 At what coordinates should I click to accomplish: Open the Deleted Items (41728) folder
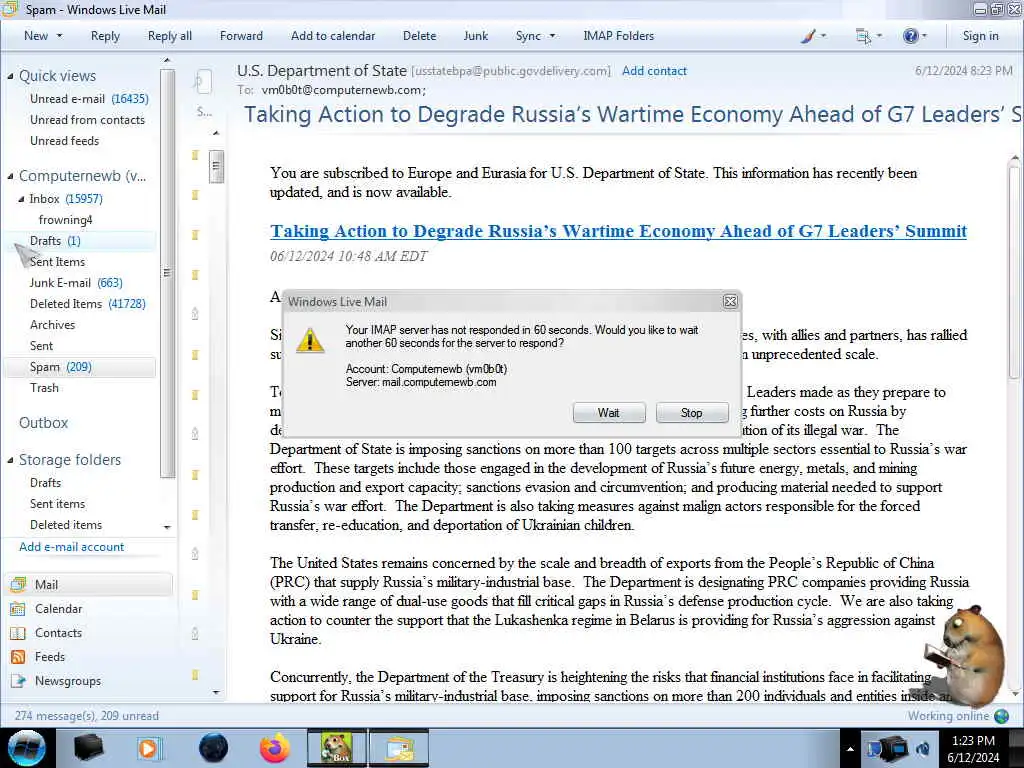(x=88, y=304)
